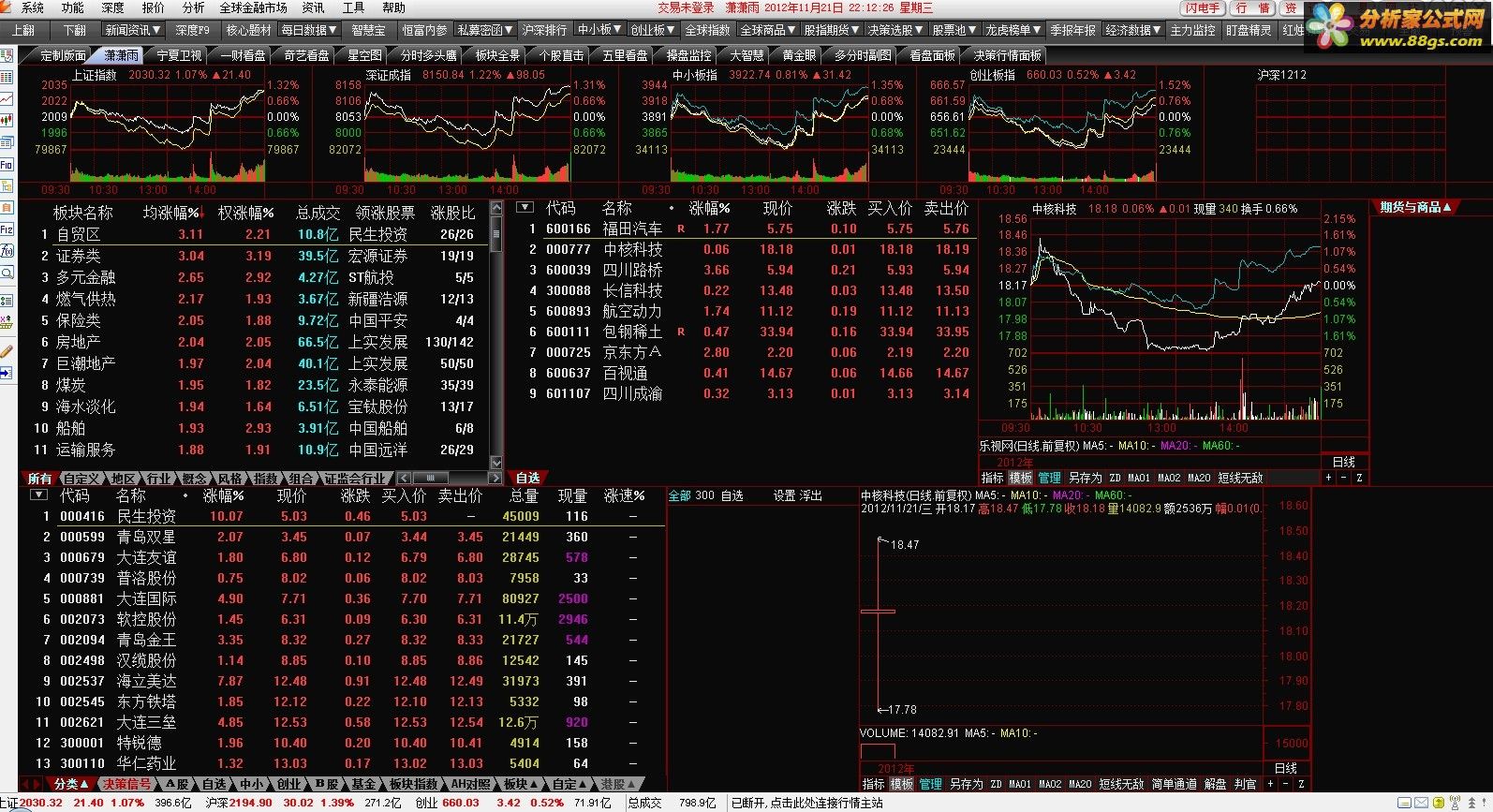Click the 涨幅% column header in lower list
1493x812 pixels.
pyautogui.click(x=224, y=495)
